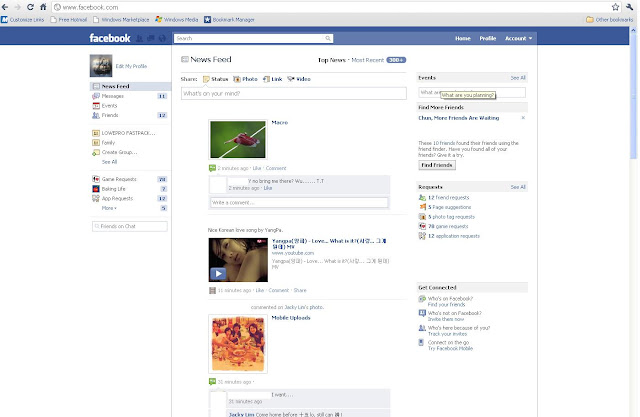
Task: Open 12 application requests link
Action: click(453, 236)
